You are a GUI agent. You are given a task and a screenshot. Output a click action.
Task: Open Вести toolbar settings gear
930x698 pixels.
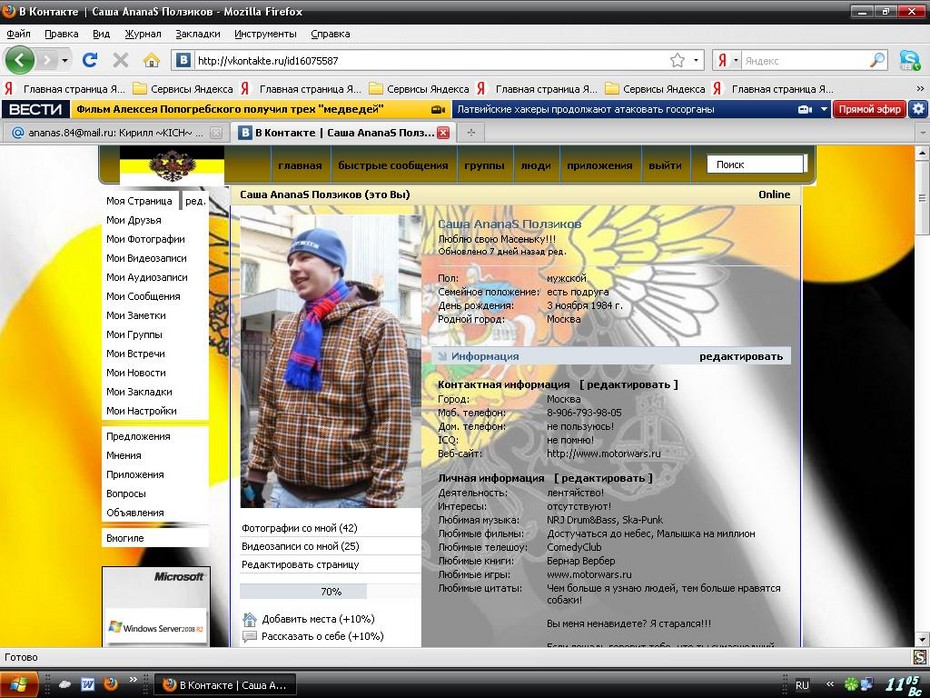coord(919,109)
